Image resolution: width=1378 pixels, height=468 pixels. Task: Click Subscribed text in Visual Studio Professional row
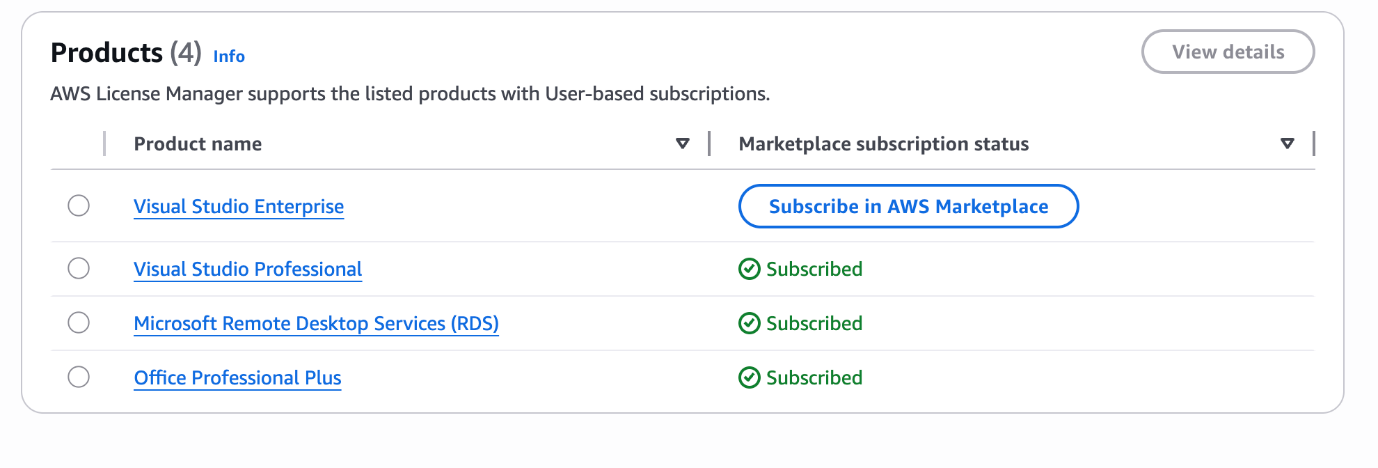point(814,269)
